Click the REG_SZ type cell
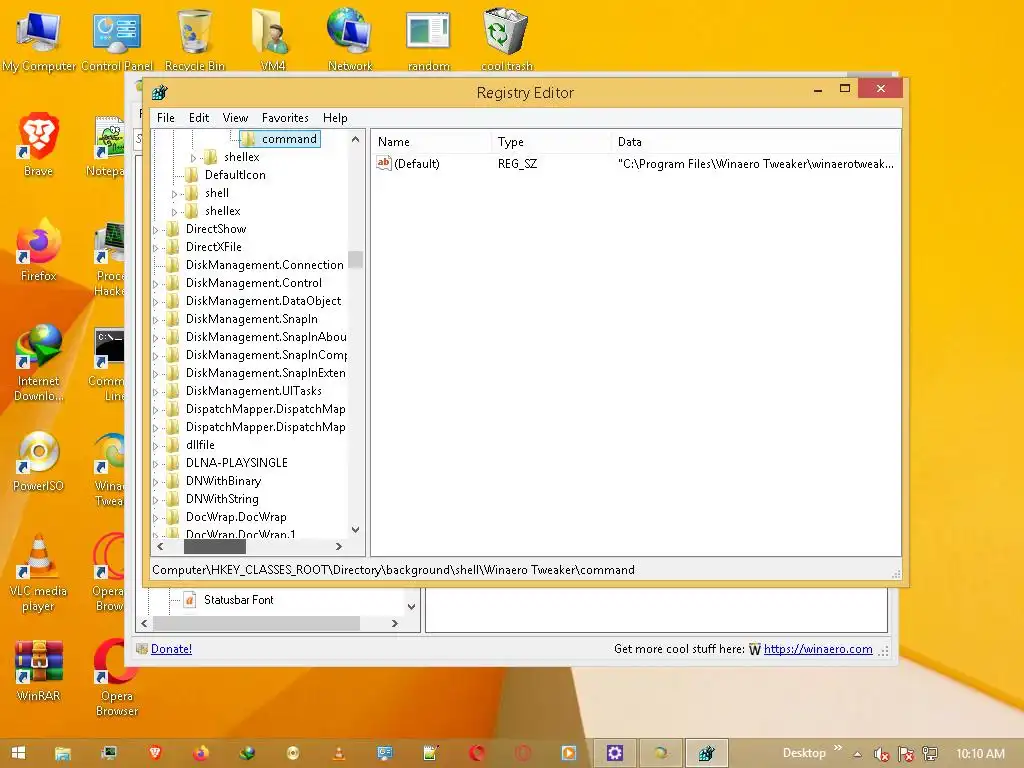This screenshot has width=1024, height=768. point(517,163)
